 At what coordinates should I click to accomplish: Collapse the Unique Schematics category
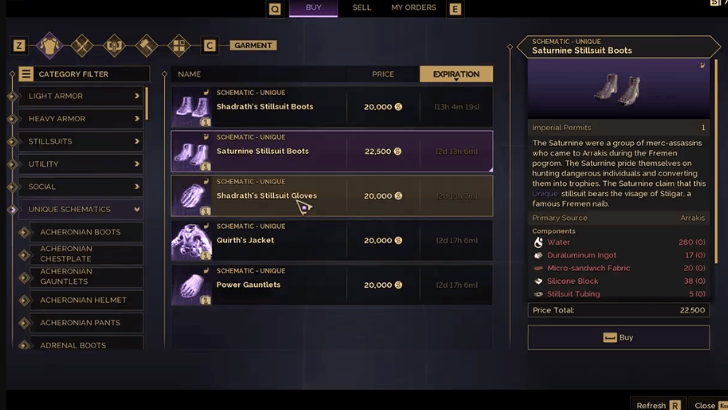(x=81, y=209)
